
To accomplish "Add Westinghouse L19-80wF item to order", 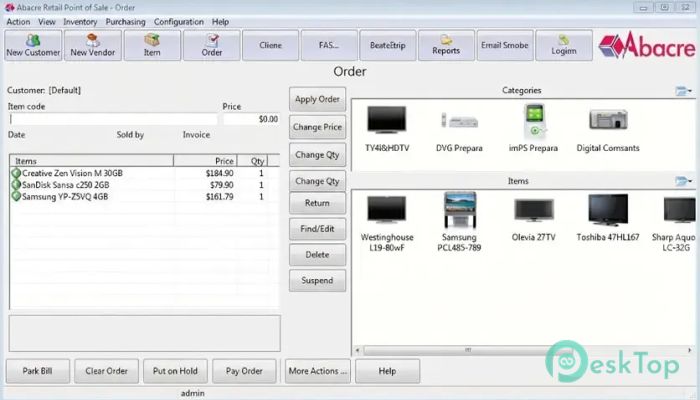I will [x=387, y=223].
